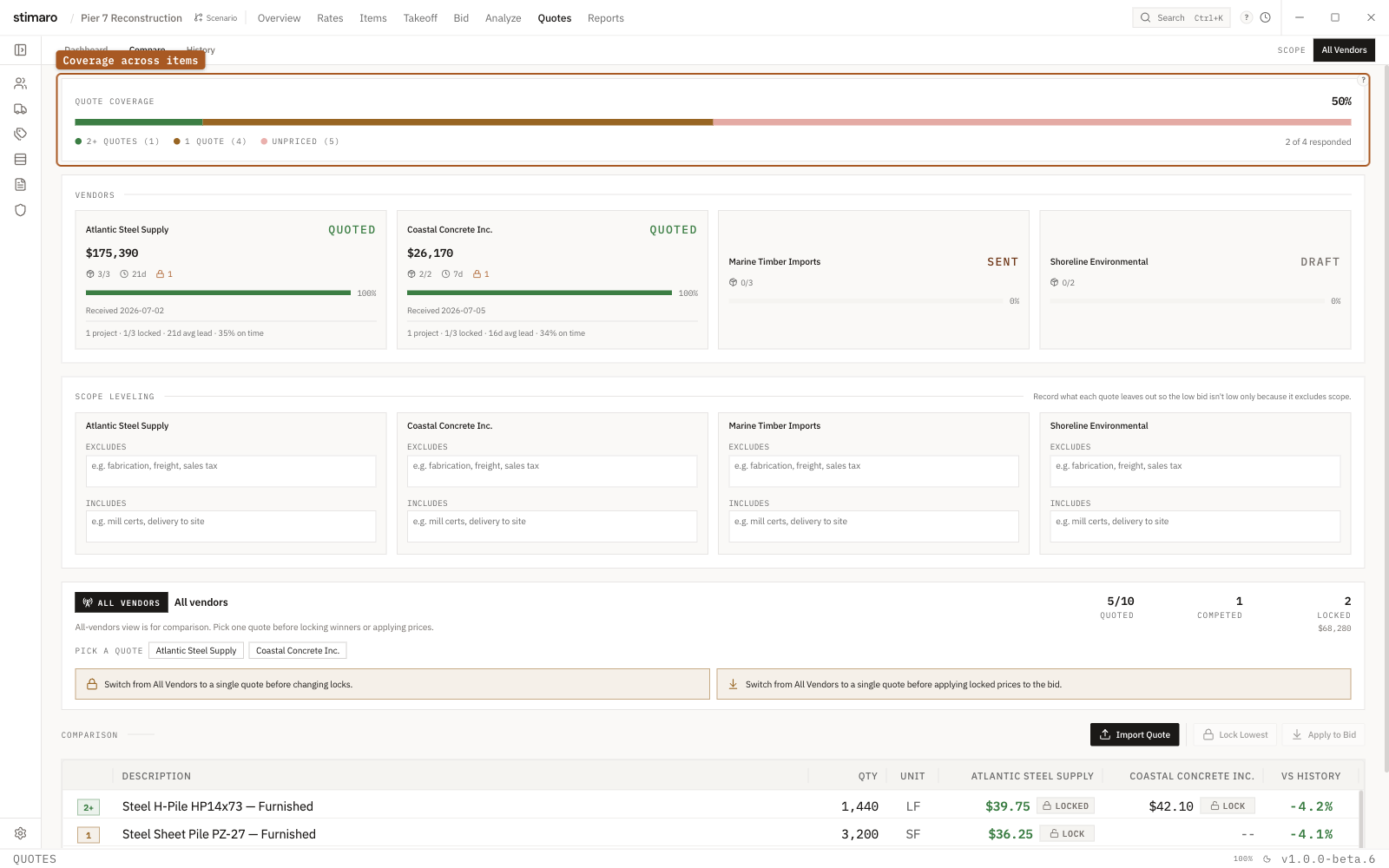The image size is (1389, 868).
Task: Click Atlantic Steel Supply EXCLUDES field
Action: point(231,471)
